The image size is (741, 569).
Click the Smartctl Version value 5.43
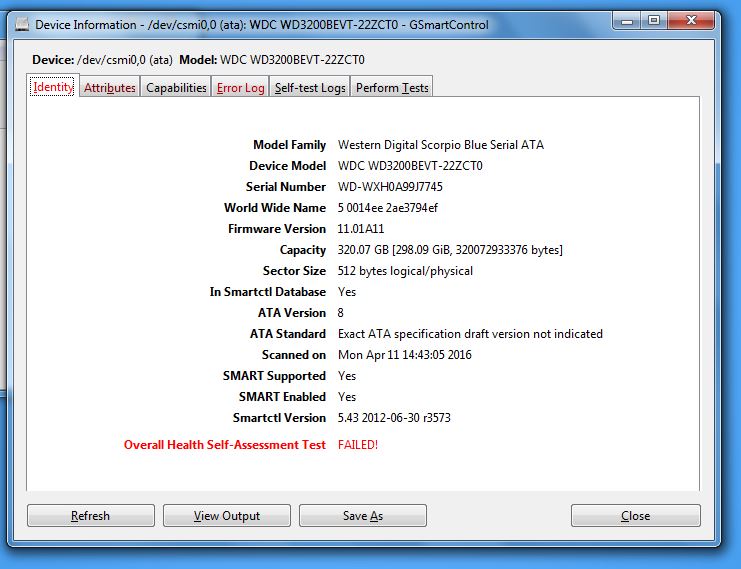394,418
